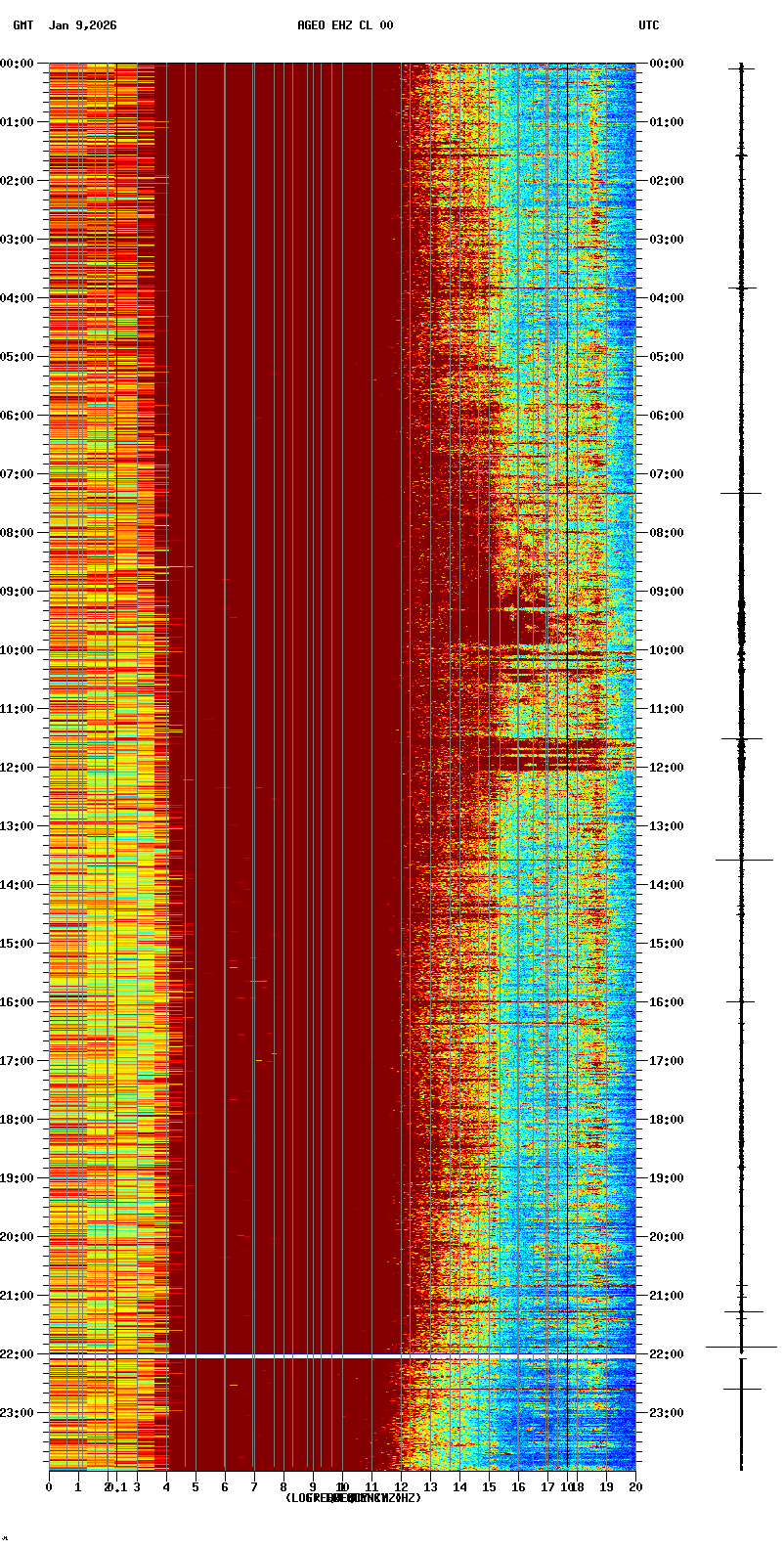
Task: Click frequency tick label 5 on bottom axis
Action: click(x=196, y=1487)
